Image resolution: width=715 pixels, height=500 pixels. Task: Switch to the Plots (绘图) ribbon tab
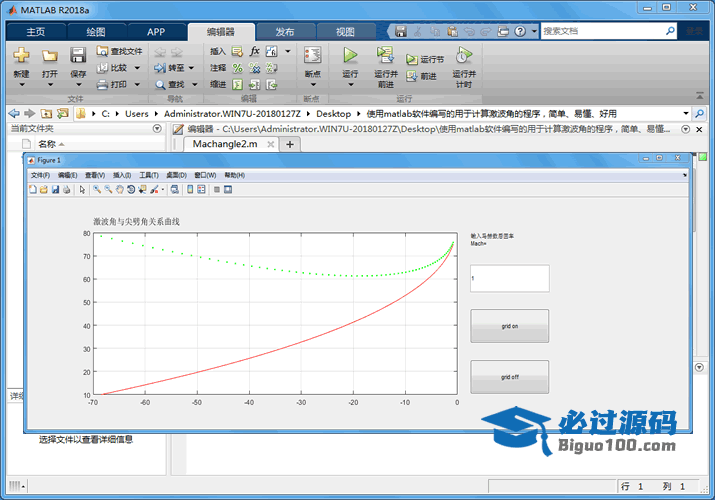[96, 32]
